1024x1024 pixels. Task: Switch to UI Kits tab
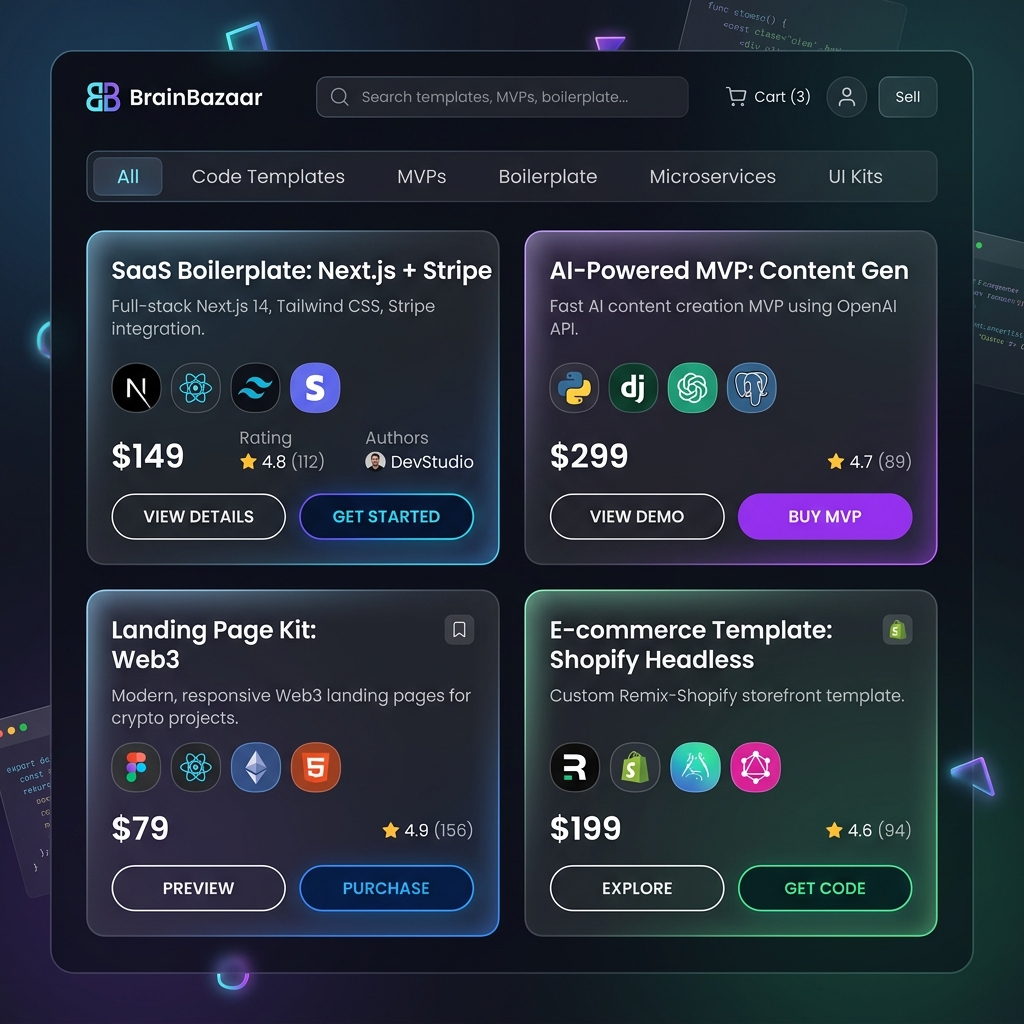tap(855, 176)
